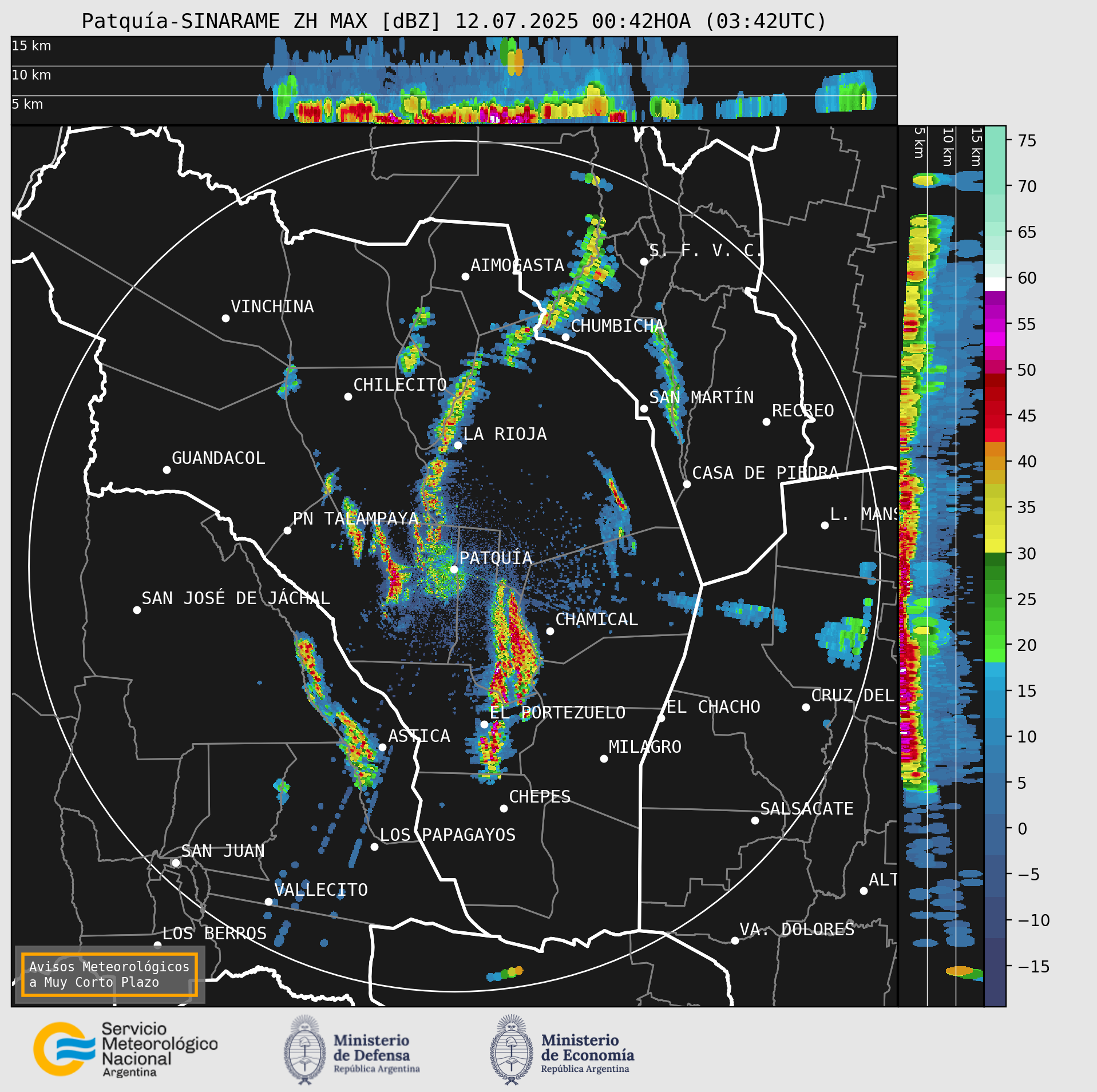Viewport: 1097px width, 1092px height.
Task: Click the Avisos Meteorológicos a Muy Corto Plazo box
Action: (109, 975)
